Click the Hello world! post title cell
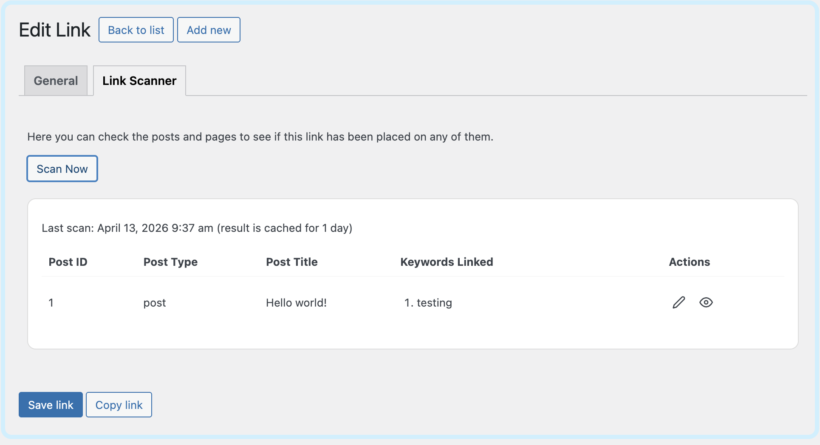The image size is (820, 445). point(296,303)
